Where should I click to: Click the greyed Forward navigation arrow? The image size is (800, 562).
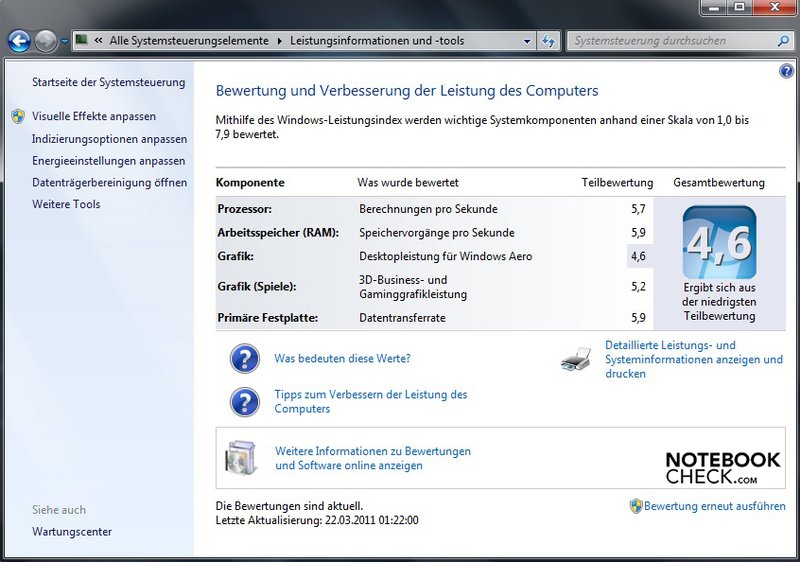(x=46, y=41)
